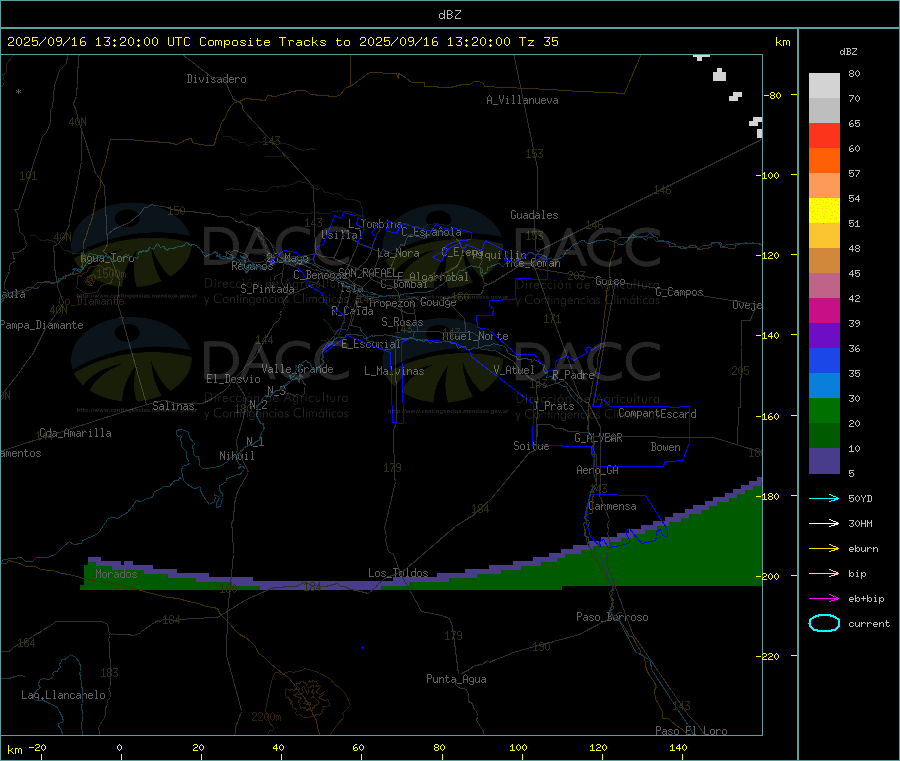
Task: Click the dBZ title at top
Action: pos(449,15)
